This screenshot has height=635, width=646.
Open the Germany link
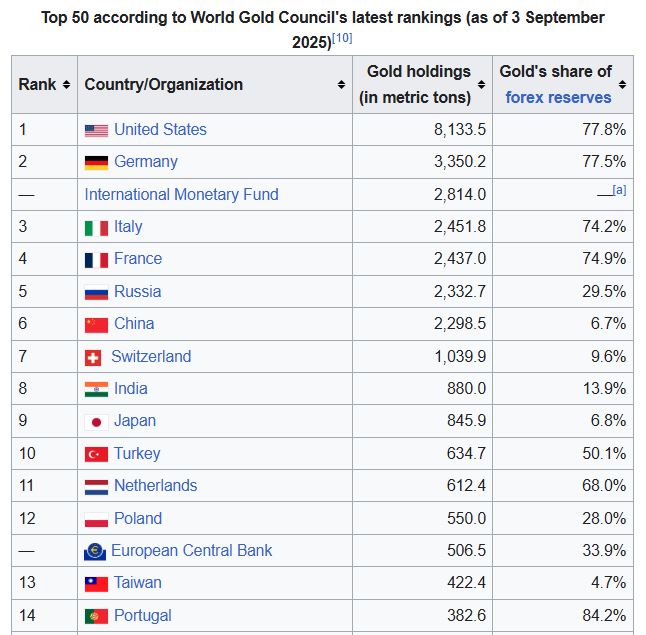[x=146, y=162]
